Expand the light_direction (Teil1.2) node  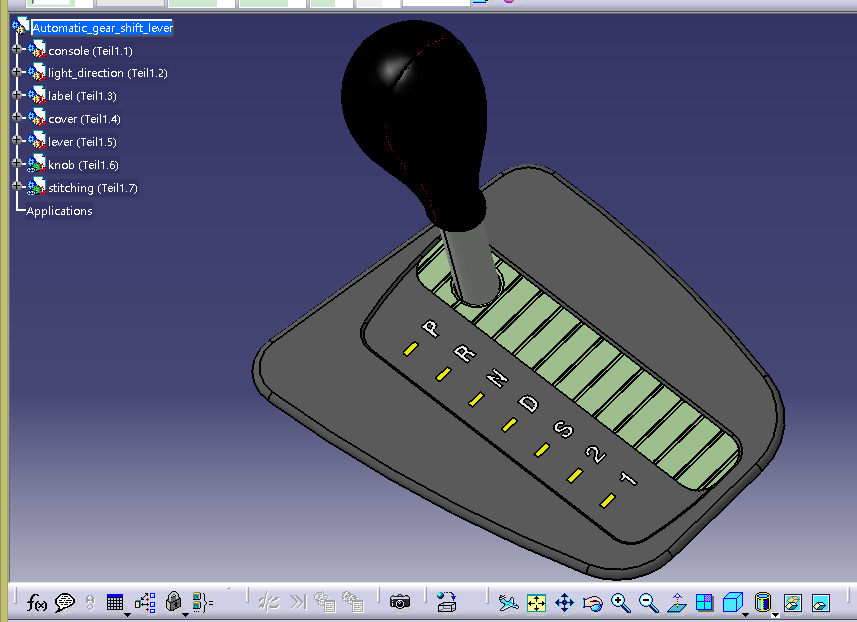point(16,72)
